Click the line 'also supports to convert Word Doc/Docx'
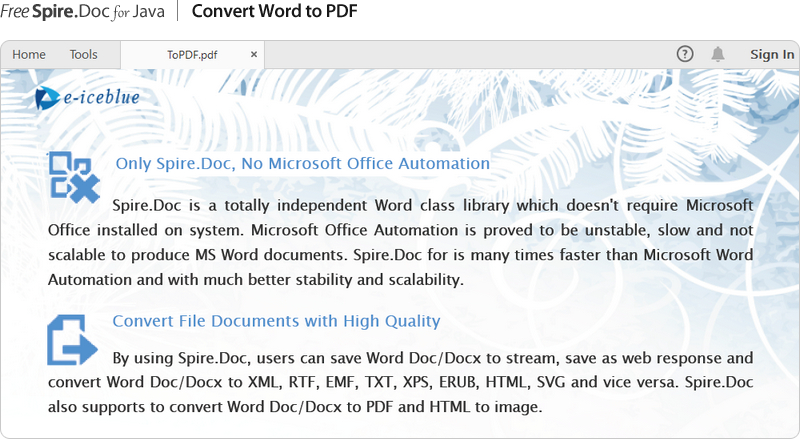The width and height of the screenshot is (800, 440). click(x=295, y=407)
